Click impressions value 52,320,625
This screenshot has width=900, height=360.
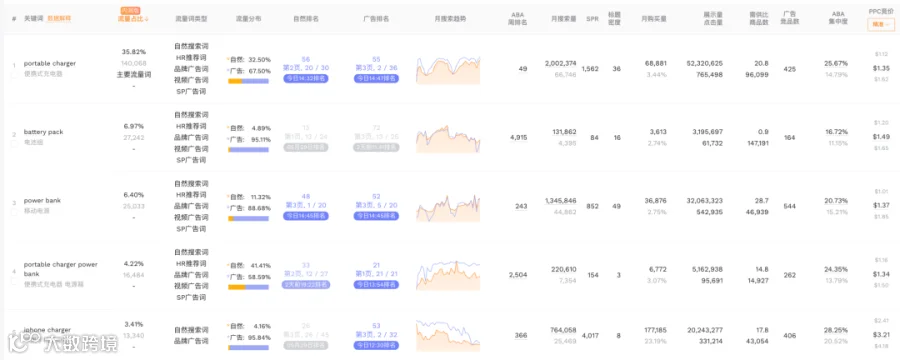(704, 63)
